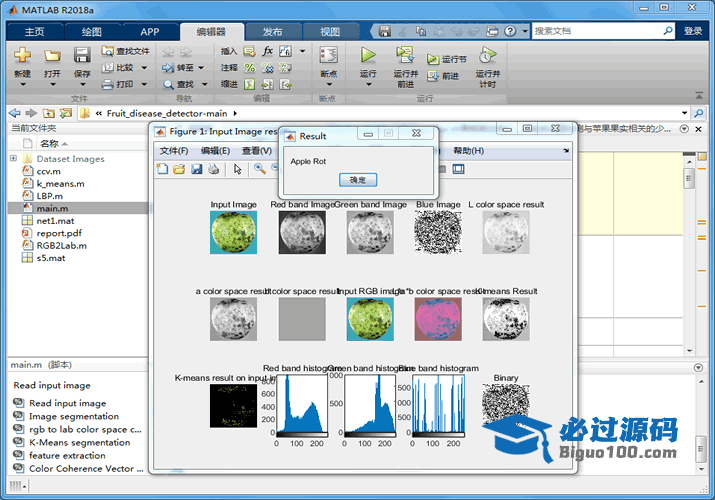This screenshot has width=715, height=500.
Task: Click the documentation search magnifier button
Action: point(668,31)
